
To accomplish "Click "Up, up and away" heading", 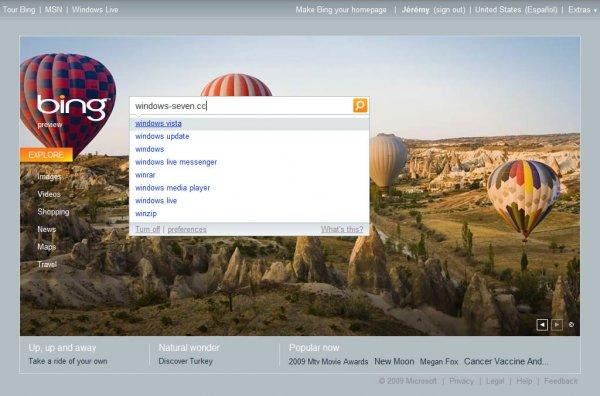I will 62,348.
